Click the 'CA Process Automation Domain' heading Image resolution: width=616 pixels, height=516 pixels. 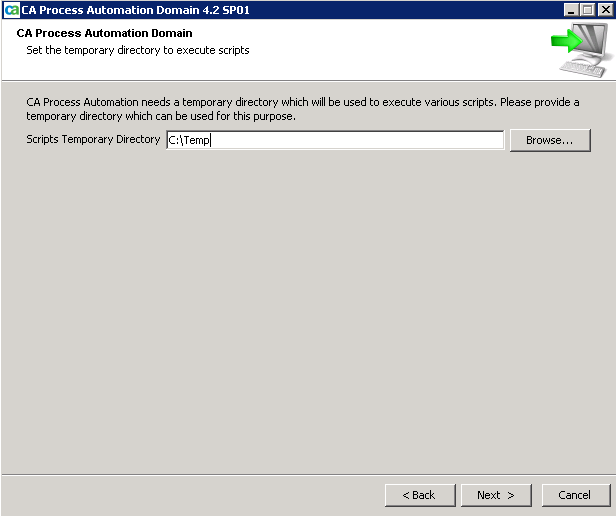(x=104, y=33)
